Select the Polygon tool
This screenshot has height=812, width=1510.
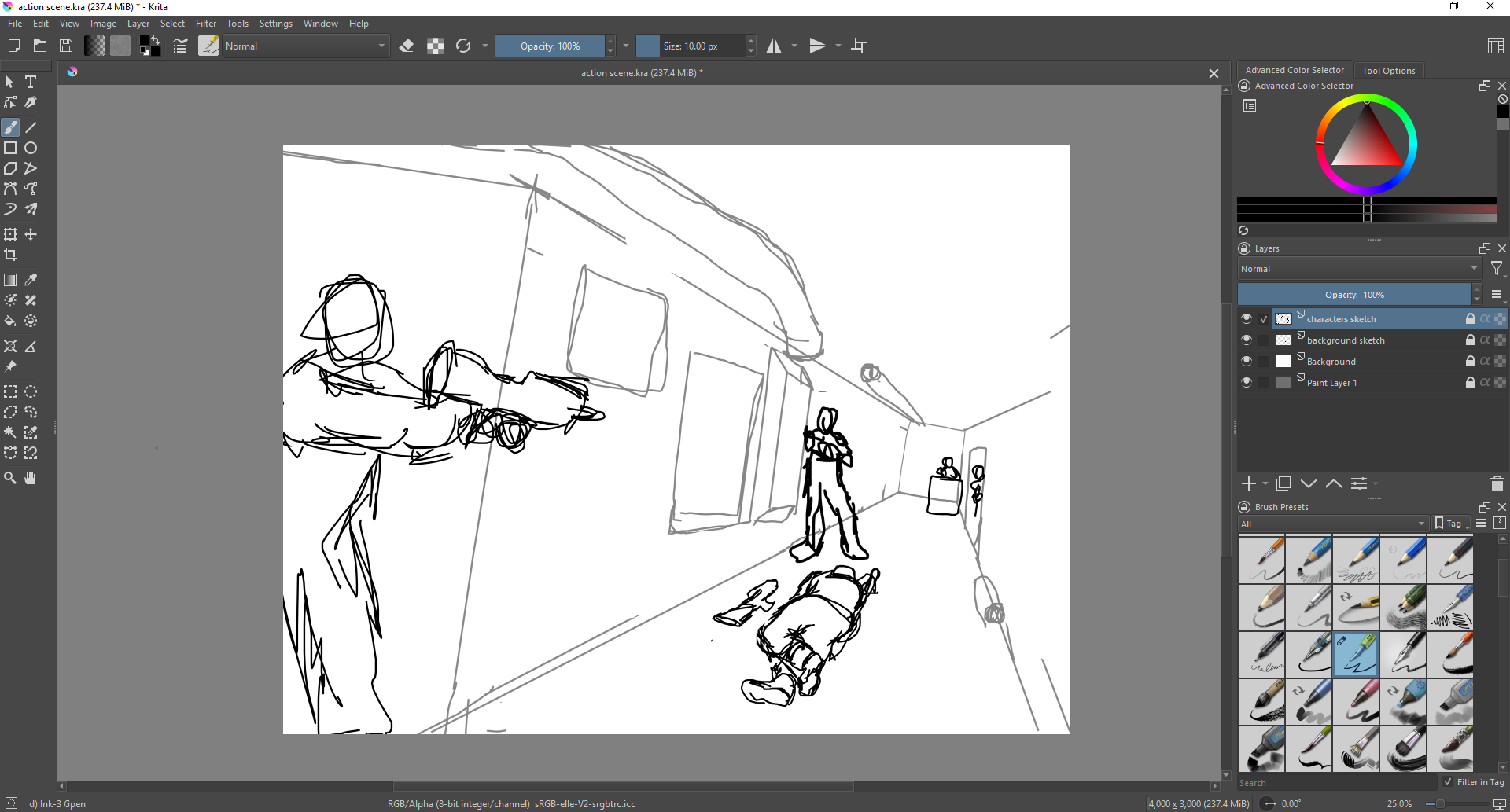10,168
